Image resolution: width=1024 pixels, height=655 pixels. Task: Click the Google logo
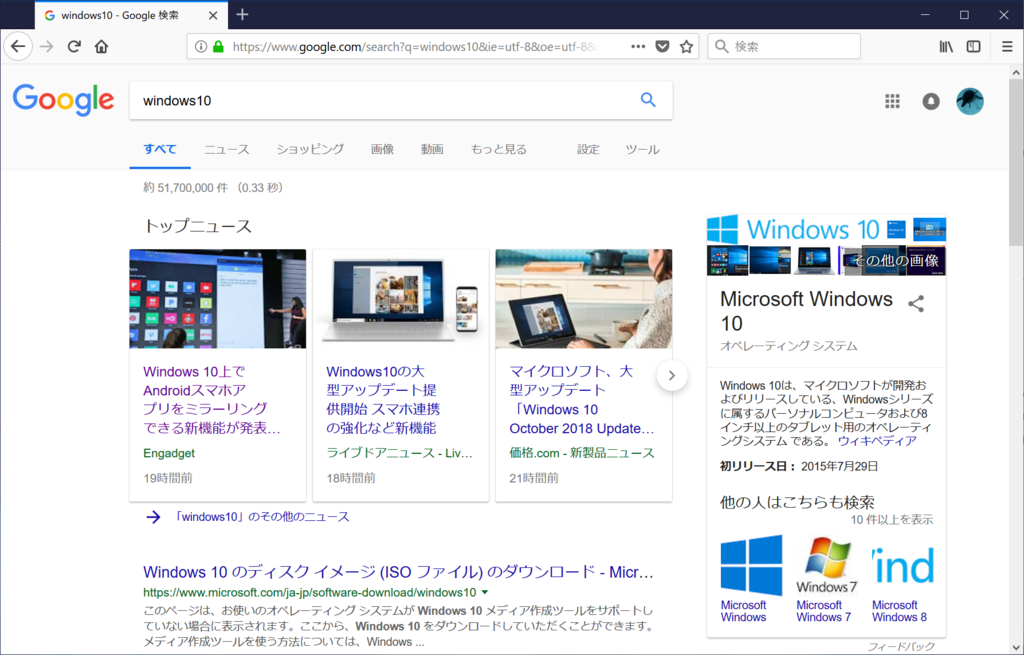tap(63, 100)
